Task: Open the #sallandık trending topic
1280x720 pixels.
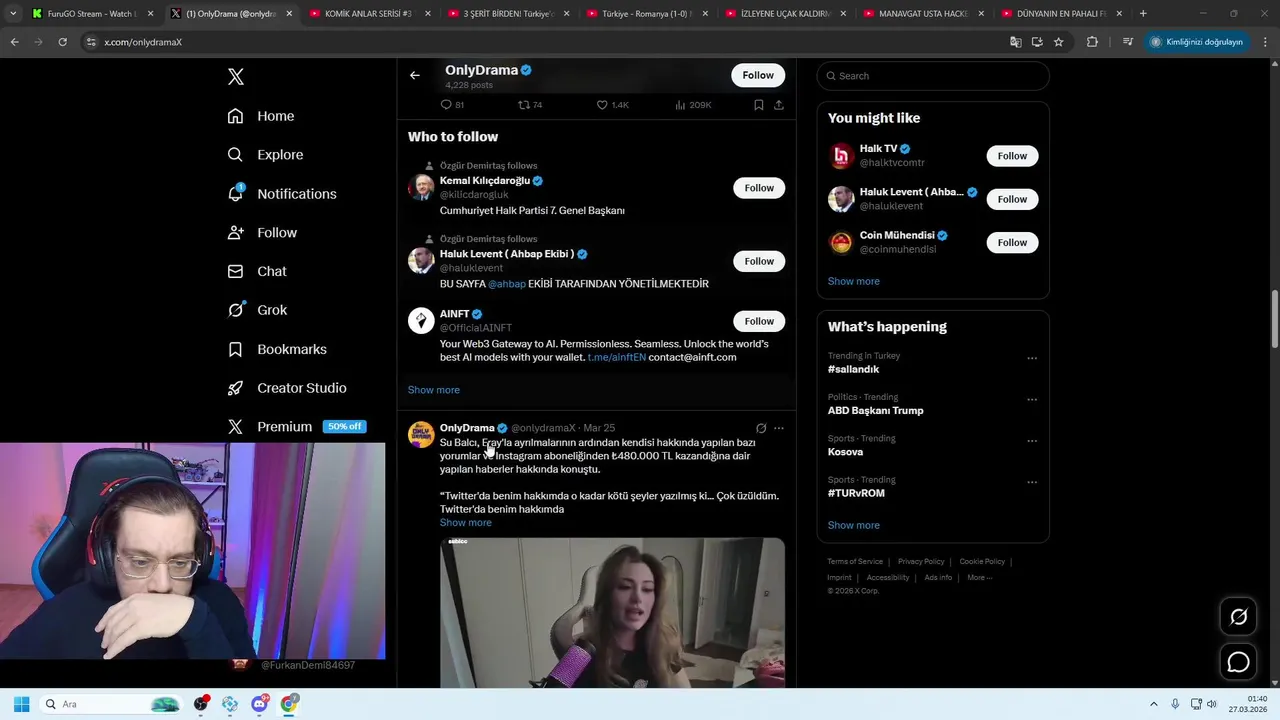Action: coord(853,369)
